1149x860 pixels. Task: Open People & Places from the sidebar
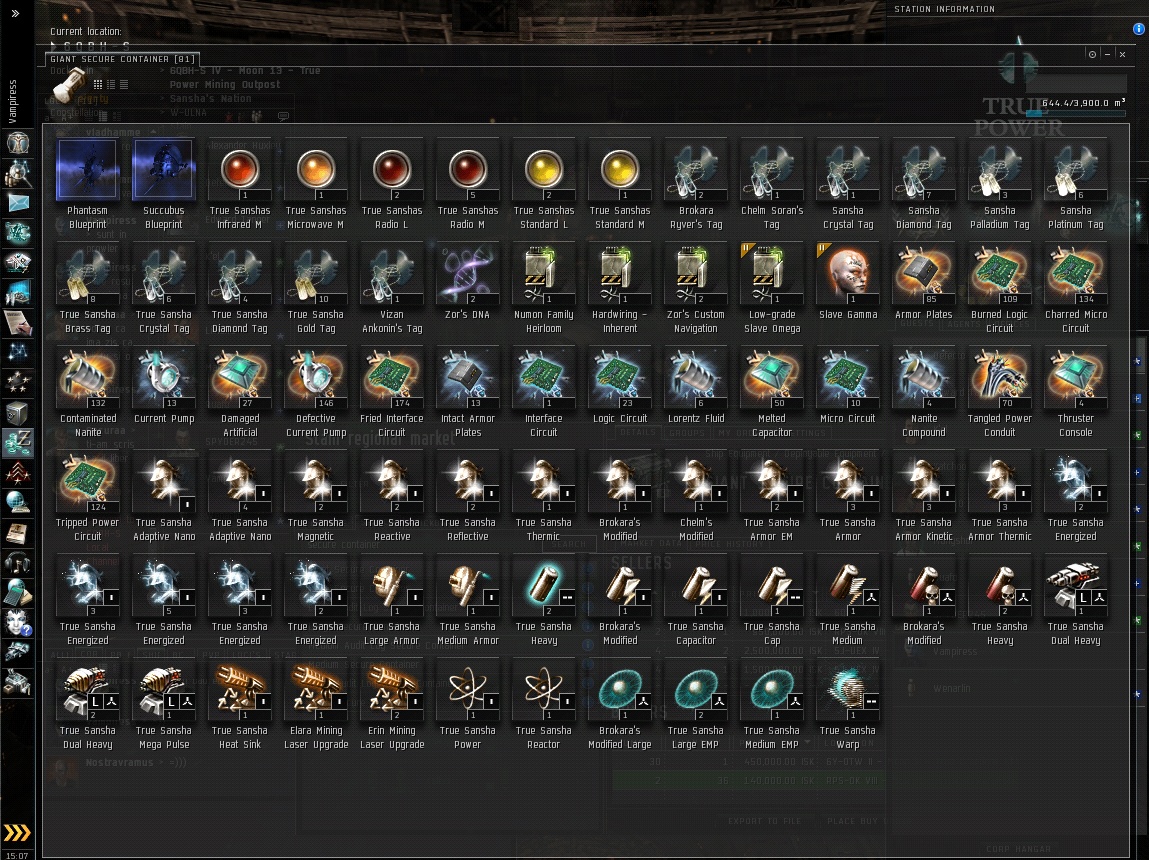click(18, 174)
